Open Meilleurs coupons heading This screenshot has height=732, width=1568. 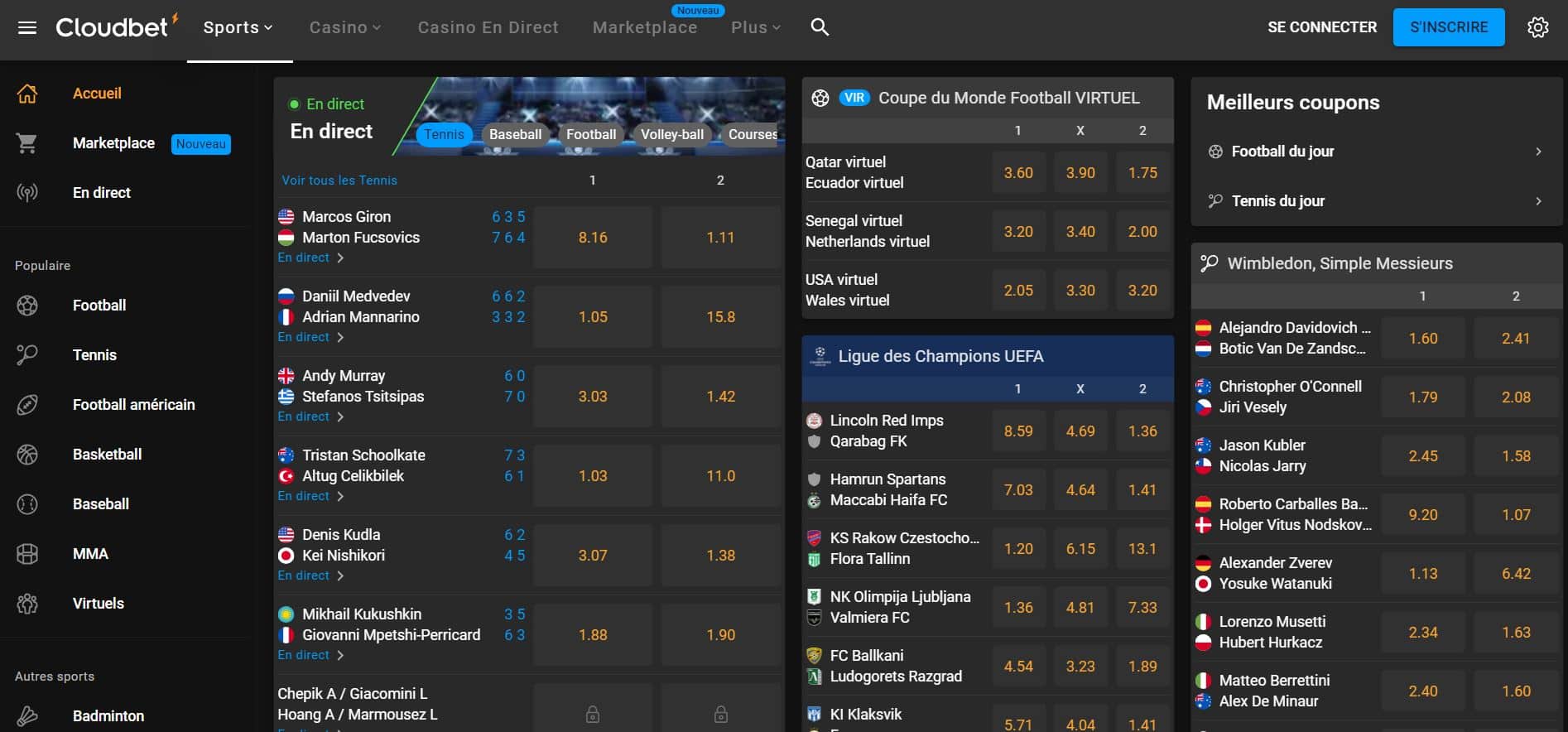[1293, 103]
